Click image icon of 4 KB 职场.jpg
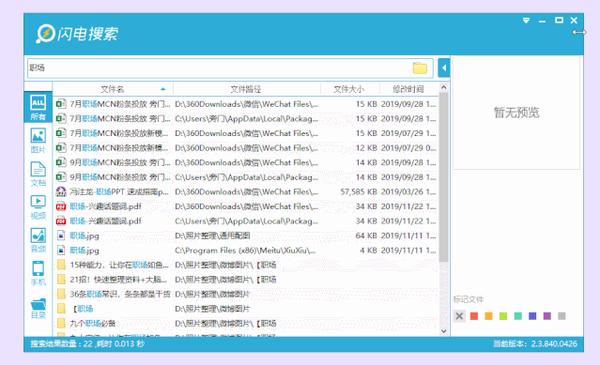The height and width of the screenshot is (365, 600). (61, 250)
